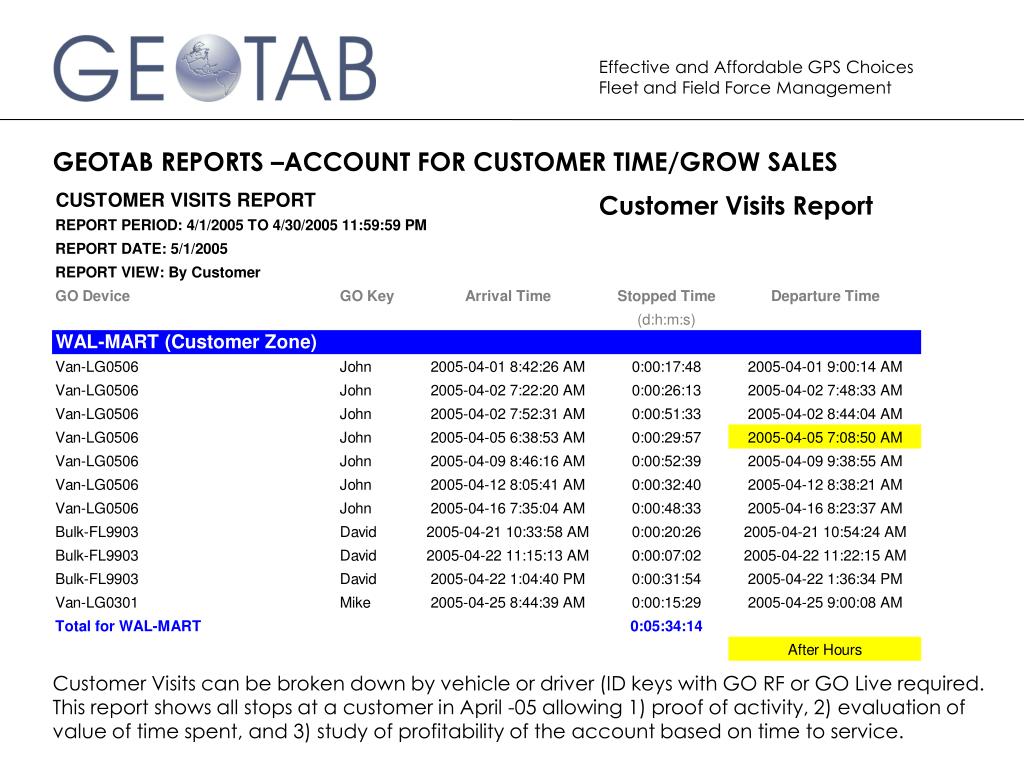The height and width of the screenshot is (768, 1024).
Task: Click the 'CUSTOMER VISITS REPORT' uppercase heading
Action: pos(185,200)
